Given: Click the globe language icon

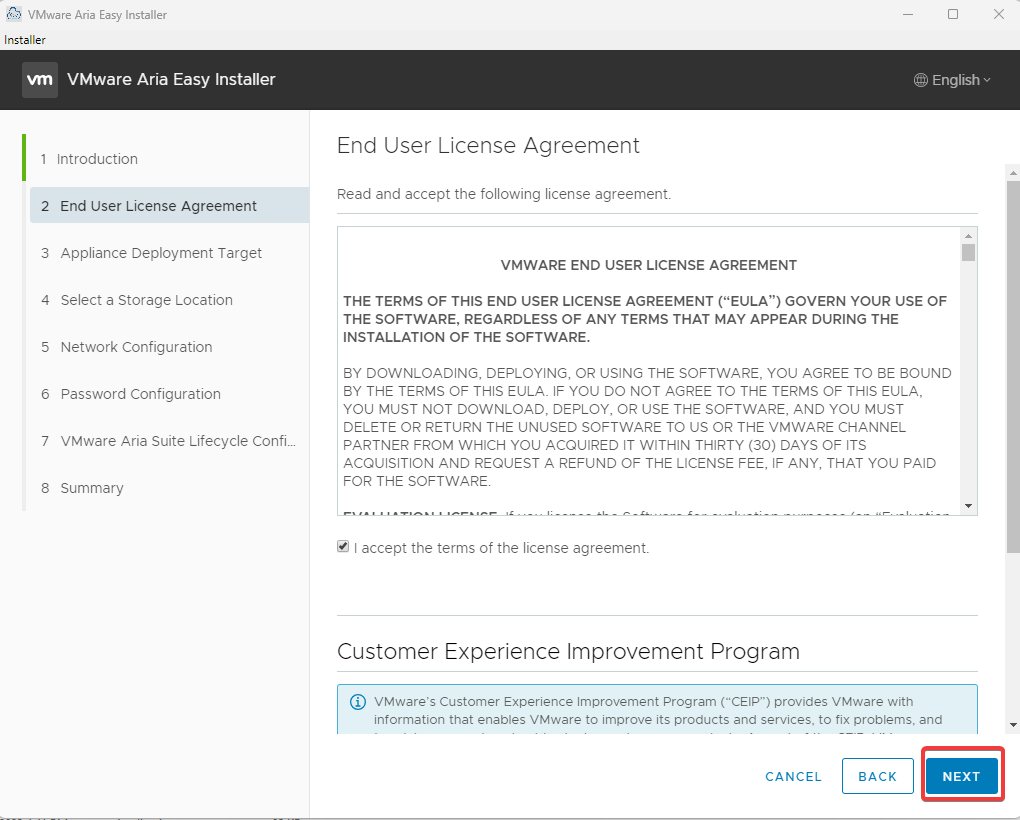Looking at the screenshot, I should click(x=920, y=80).
